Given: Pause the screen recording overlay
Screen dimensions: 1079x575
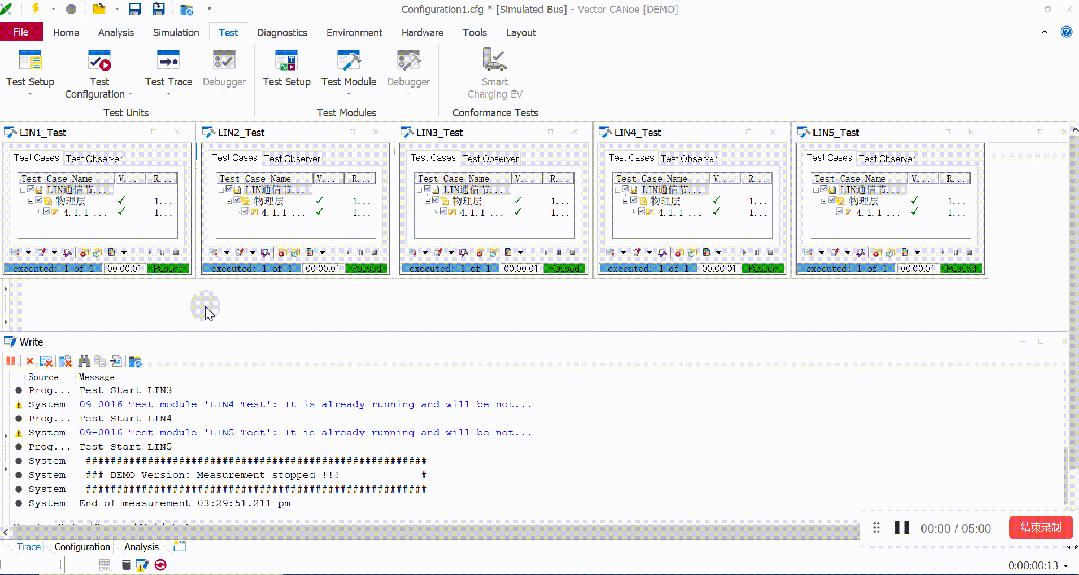Looking at the screenshot, I should (901, 528).
